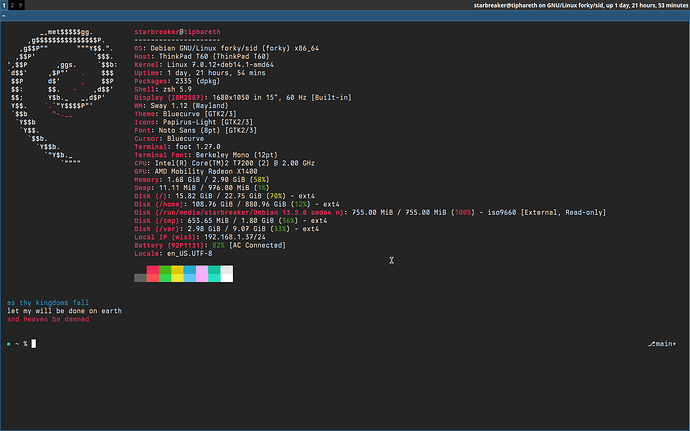Click the red color block in the palette
The image size is (690, 431).
coord(153,274)
